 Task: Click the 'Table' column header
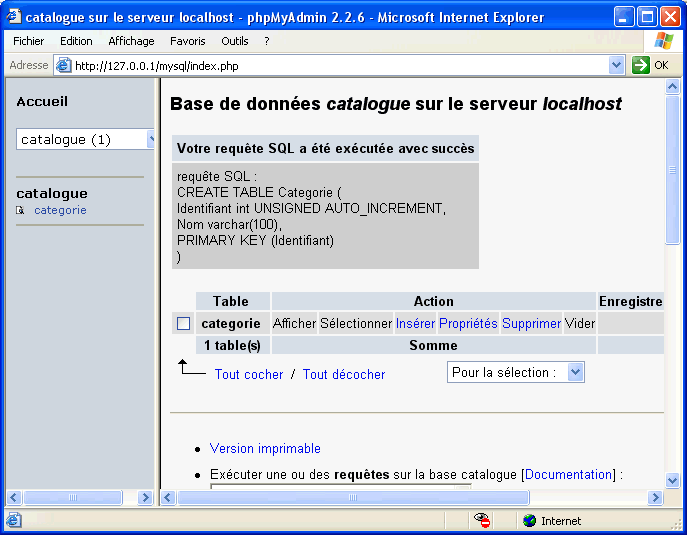[231, 301]
